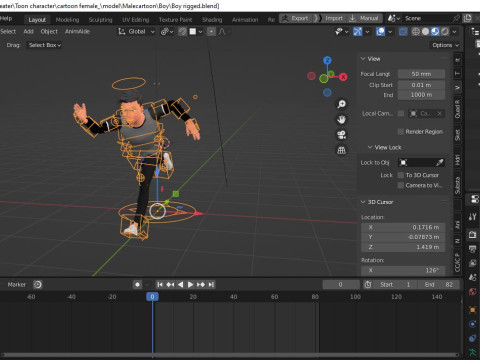Open the Select Box drag dropdown
480x360 pixels.
pos(44,45)
